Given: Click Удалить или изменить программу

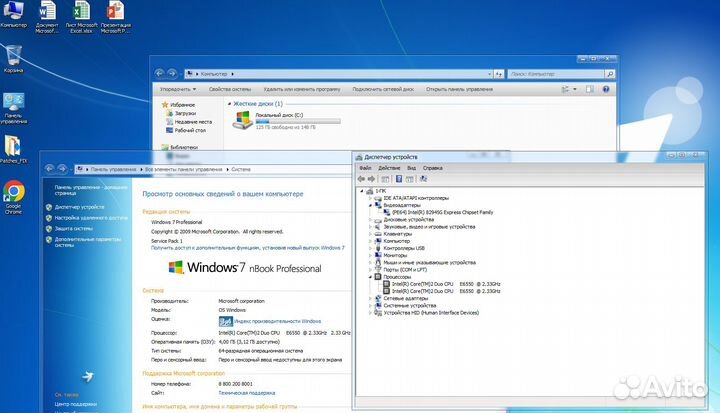Looking at the screenshot, I should (302, 89).
